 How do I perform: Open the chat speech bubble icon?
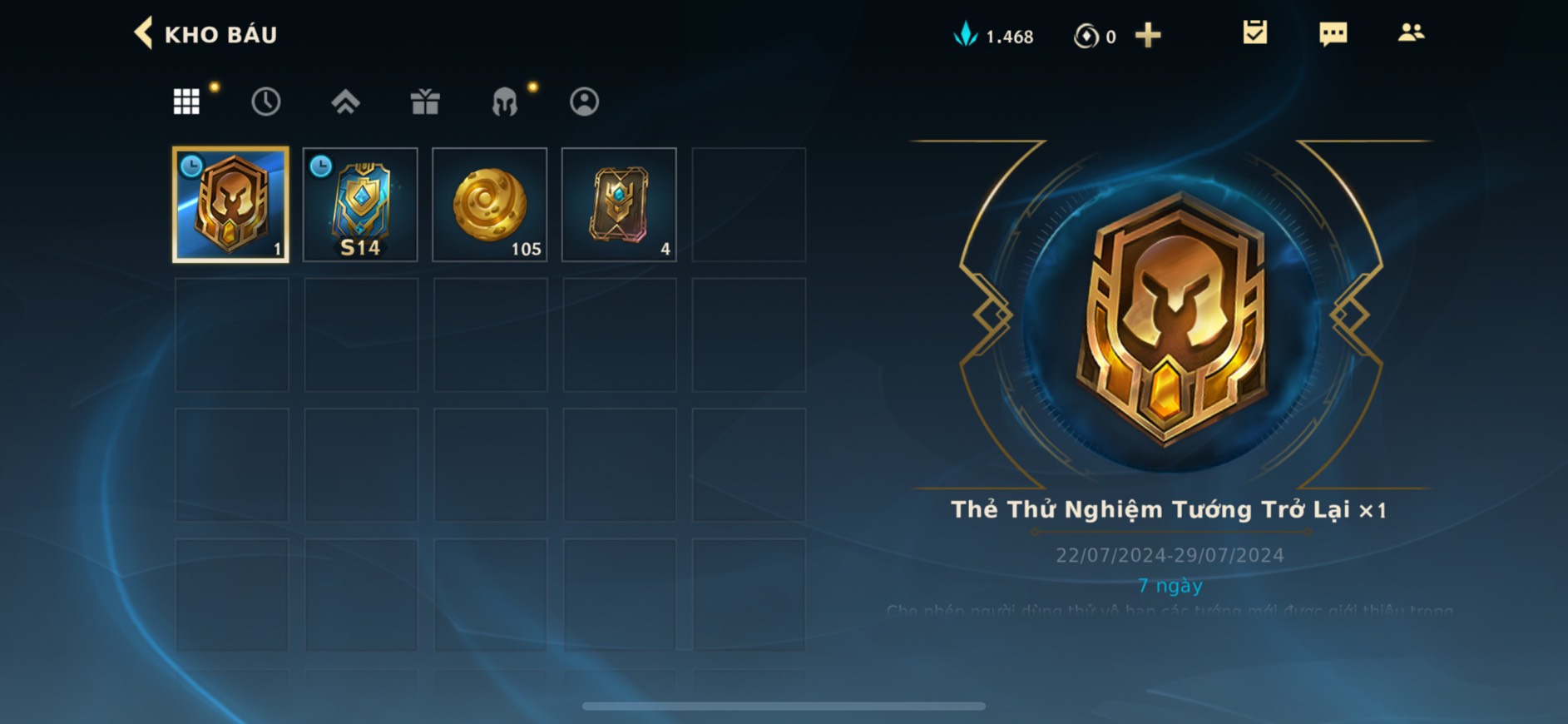[x=1333, y=34]
